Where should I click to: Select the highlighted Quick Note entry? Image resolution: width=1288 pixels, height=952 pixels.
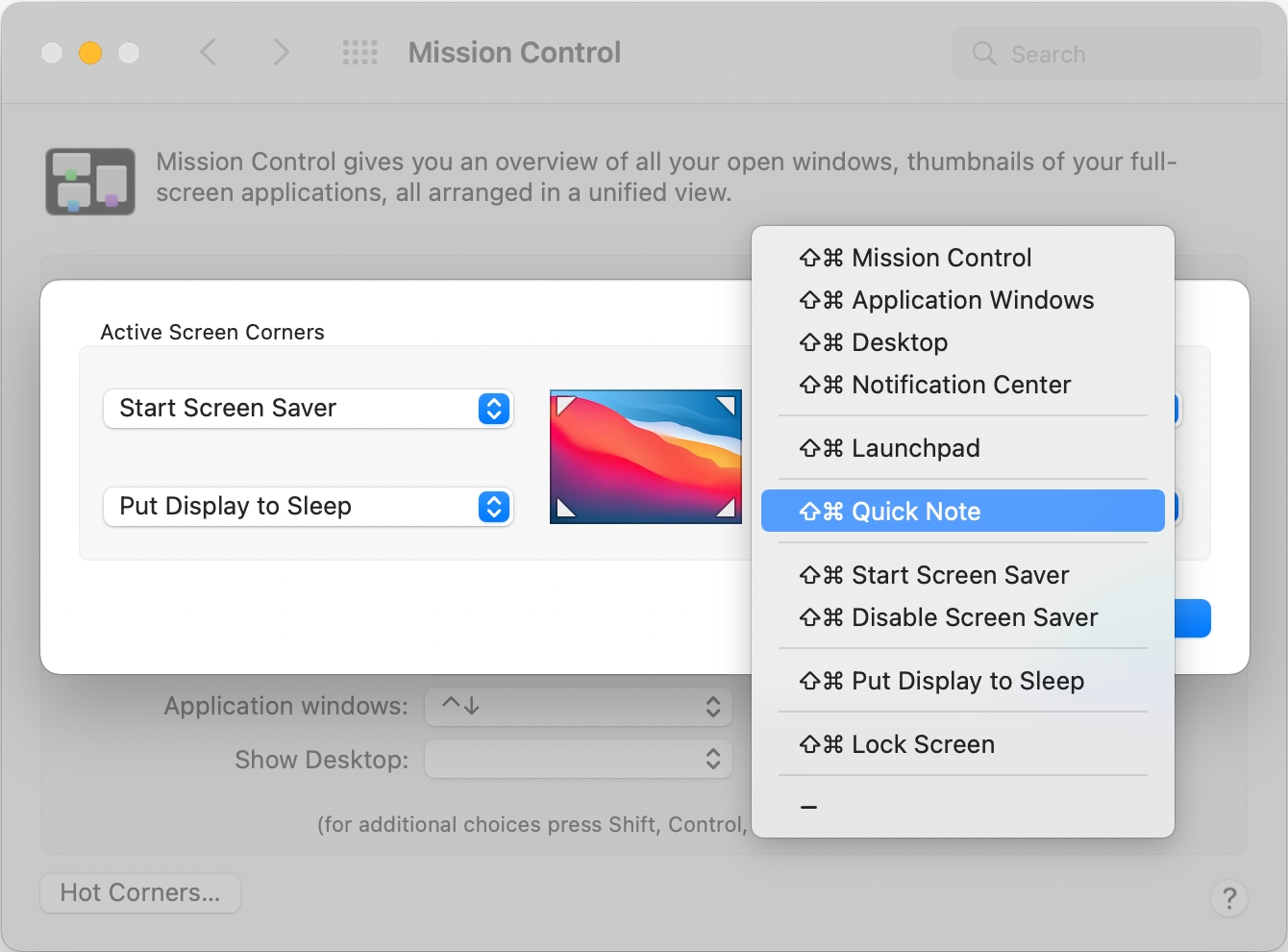coord(963,511)
